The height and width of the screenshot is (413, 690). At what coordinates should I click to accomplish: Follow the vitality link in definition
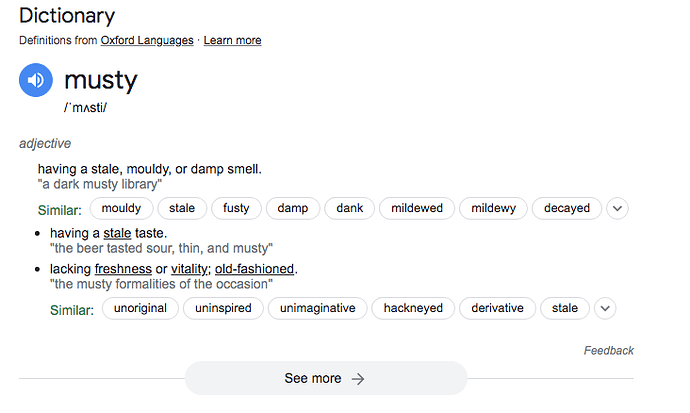(x=191, y=269)
